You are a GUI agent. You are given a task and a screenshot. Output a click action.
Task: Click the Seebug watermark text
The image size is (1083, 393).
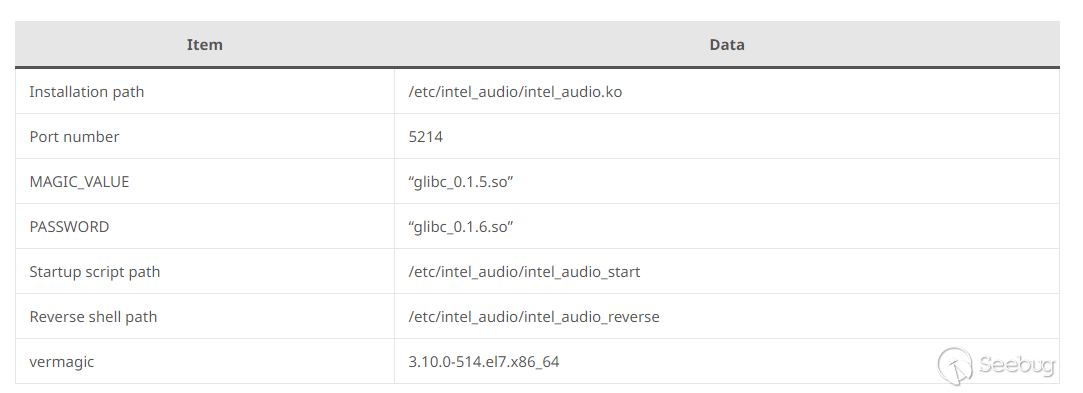(1017, 365)
